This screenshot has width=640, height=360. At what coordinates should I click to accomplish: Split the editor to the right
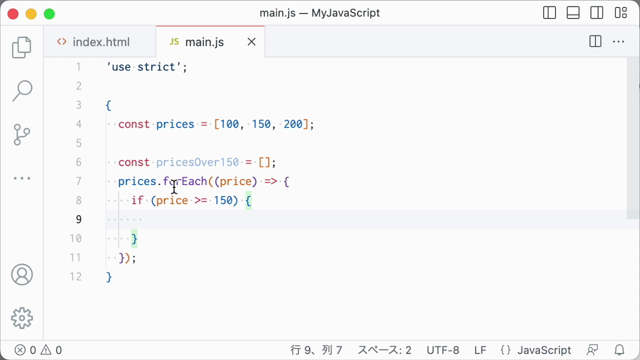click(595, 42)
